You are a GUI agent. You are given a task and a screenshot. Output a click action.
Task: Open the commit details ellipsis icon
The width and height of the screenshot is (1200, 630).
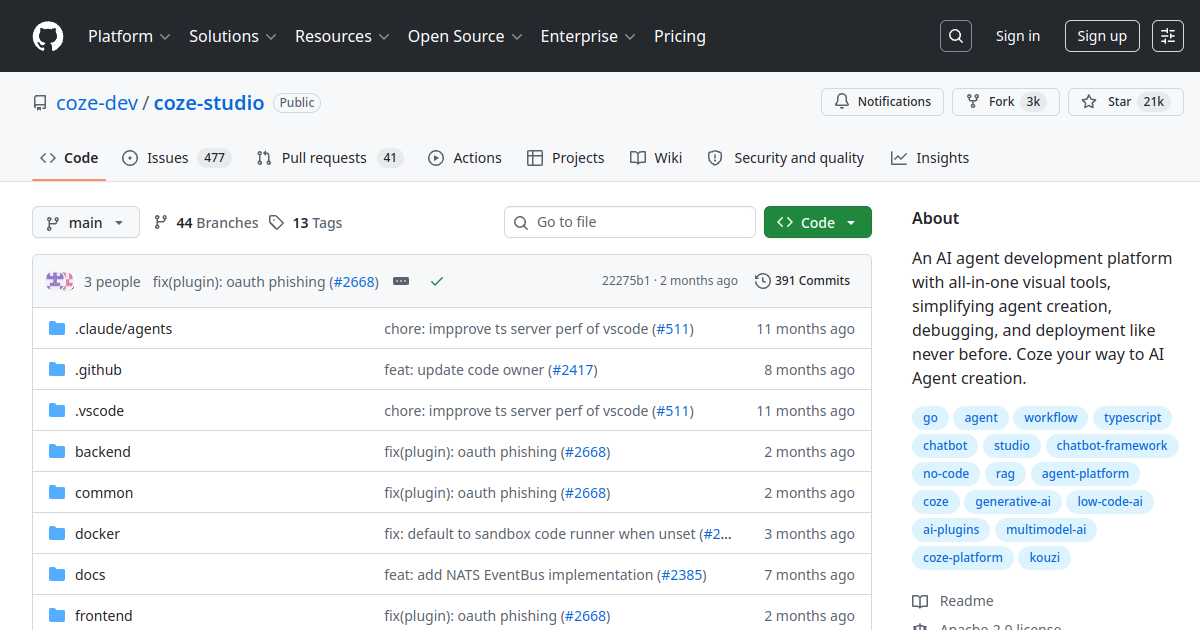pyautogui.click(x=401, y=282)
